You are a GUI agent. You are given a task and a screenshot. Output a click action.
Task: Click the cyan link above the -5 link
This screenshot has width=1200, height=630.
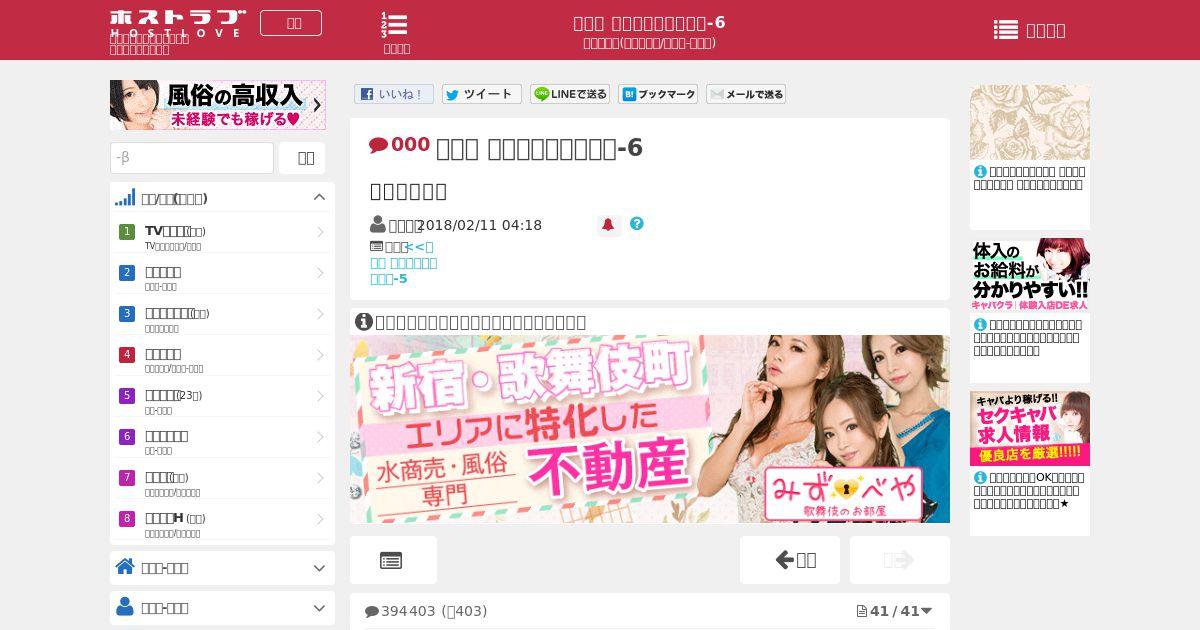[404, 263]
